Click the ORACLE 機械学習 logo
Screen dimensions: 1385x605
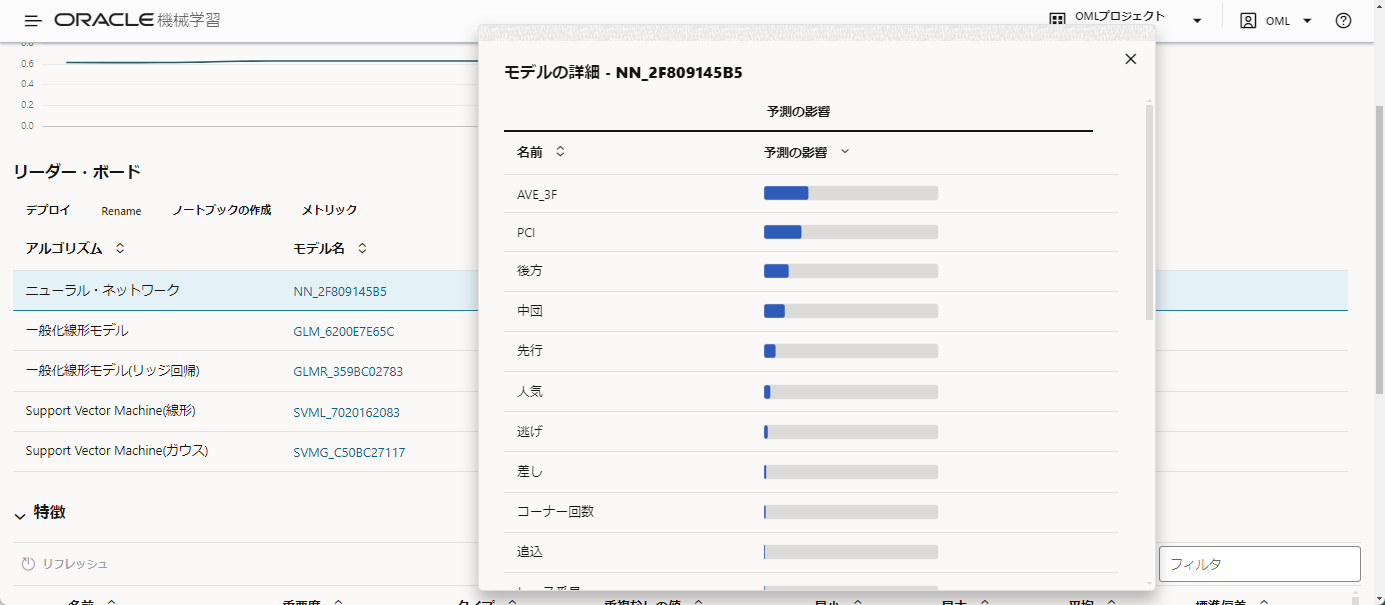click(x=137, y=20)
